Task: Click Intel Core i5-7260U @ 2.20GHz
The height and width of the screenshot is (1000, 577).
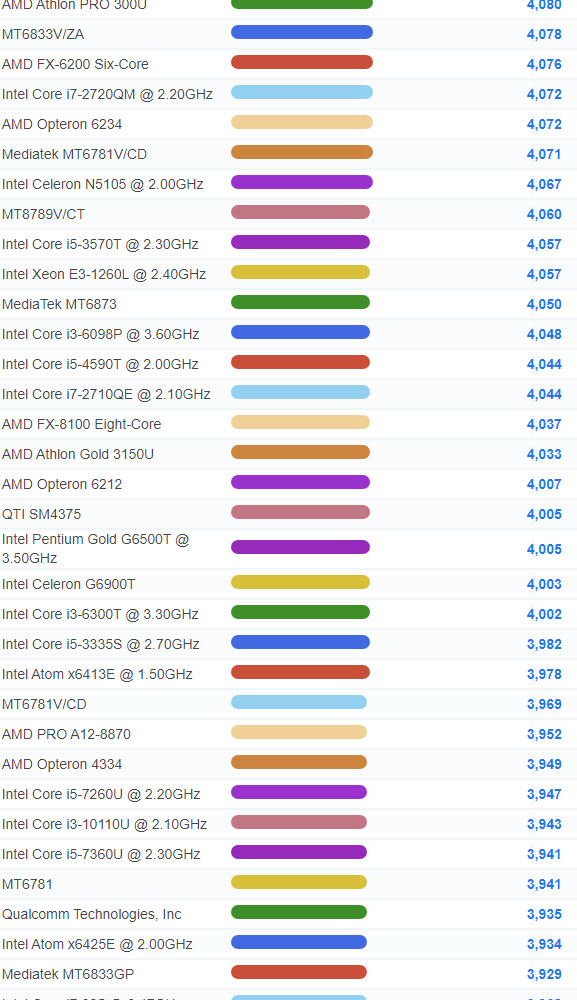Action: tap(101, 794)
